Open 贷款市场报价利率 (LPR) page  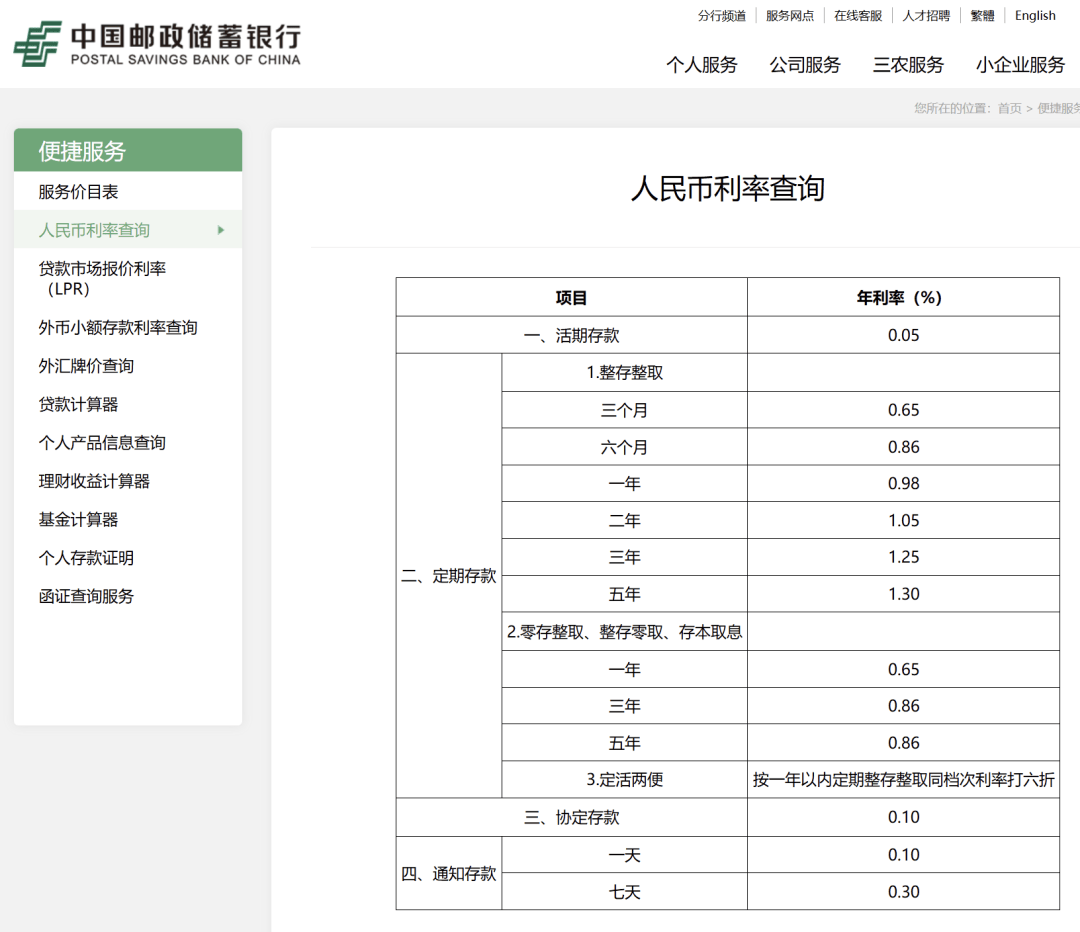[105, 278]
